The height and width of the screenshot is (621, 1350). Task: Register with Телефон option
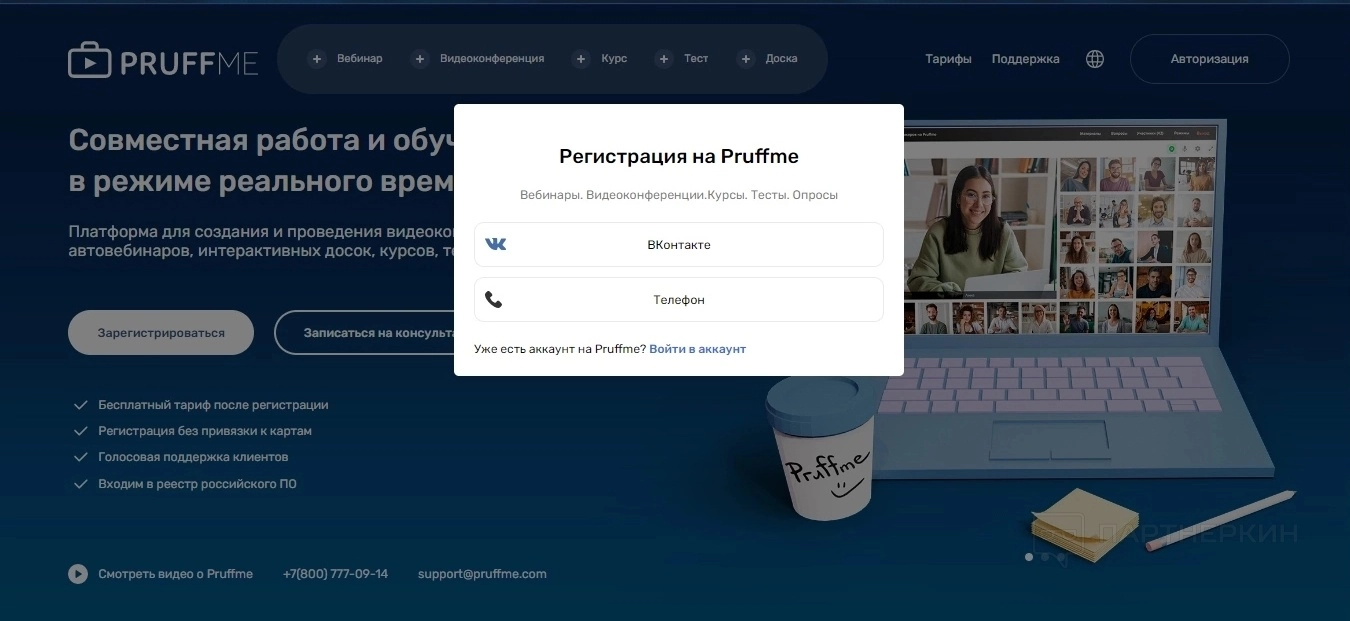point(679,299)
